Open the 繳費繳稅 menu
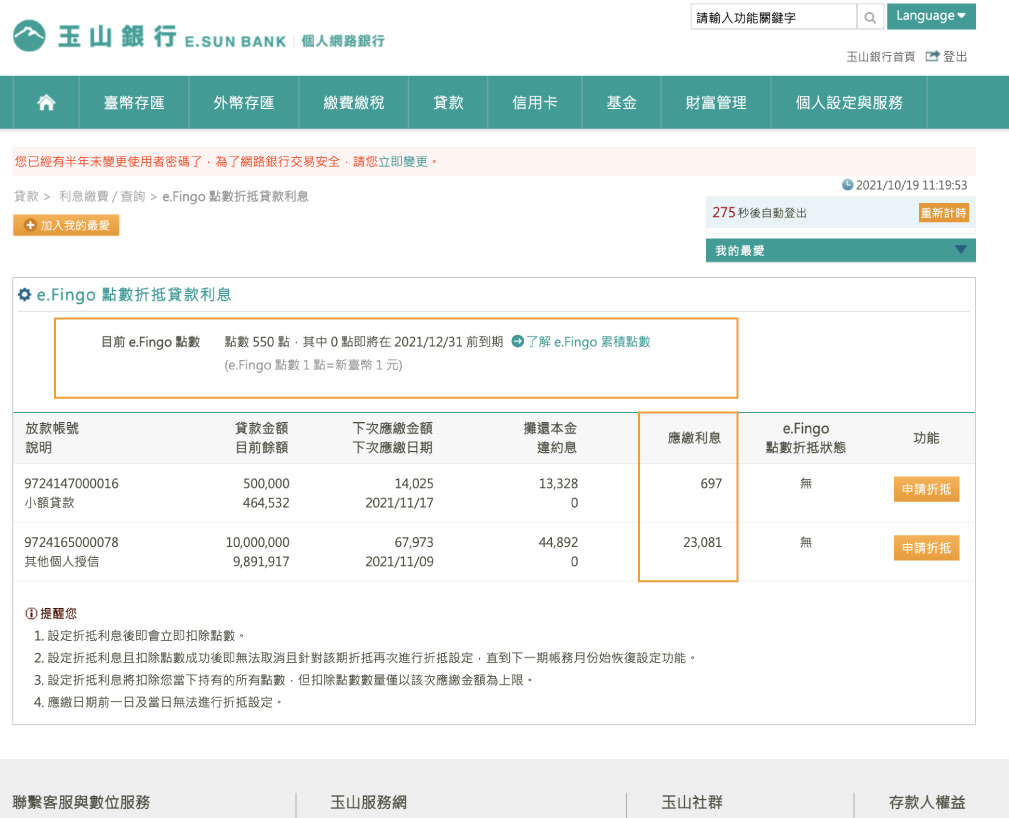Viewport: 1009px width, 818px height. pyautogui.click(x=354, y=102)
